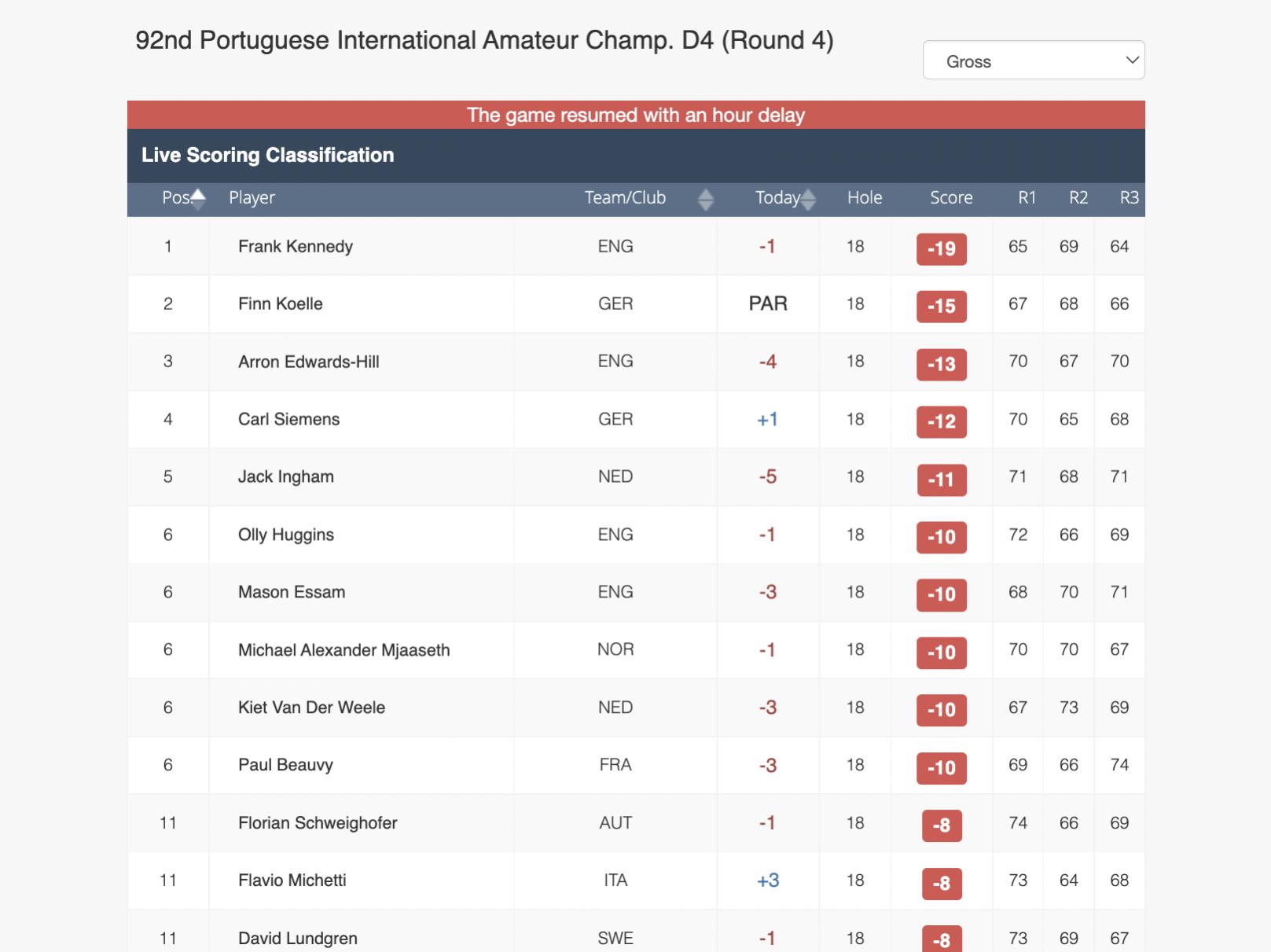Click Carl Siemens' -12 score badge

coord(941,421)
